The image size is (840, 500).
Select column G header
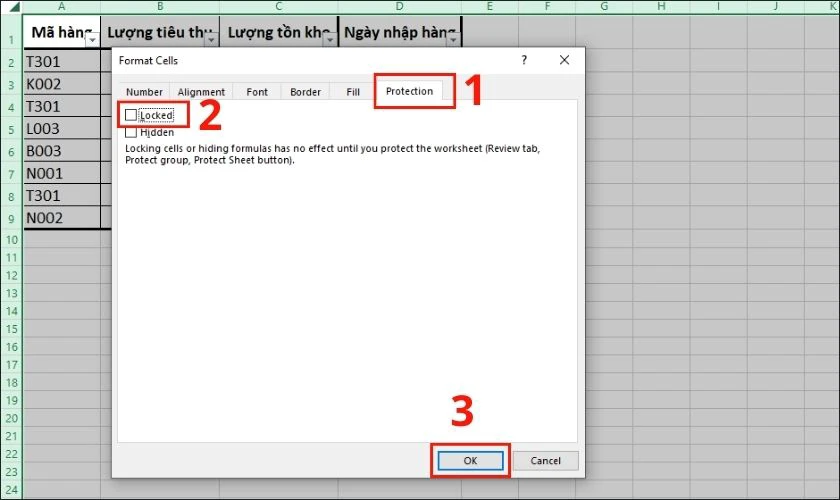(604, 6)
